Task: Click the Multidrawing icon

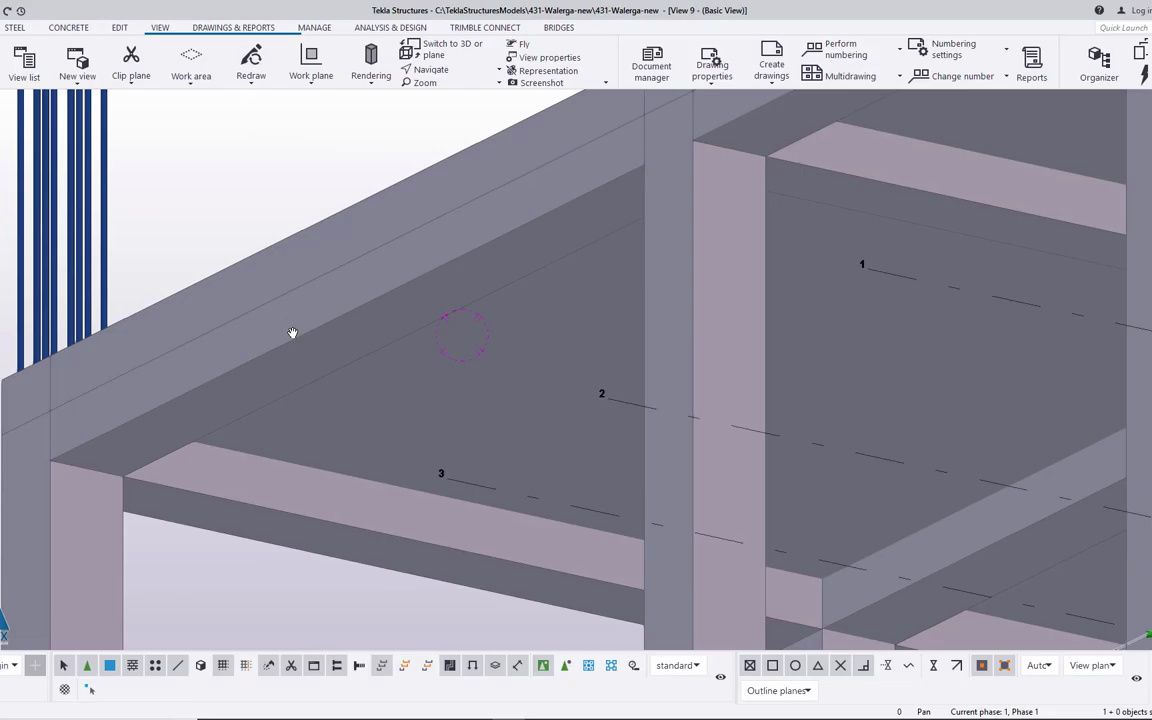Action: click(812, 73)
